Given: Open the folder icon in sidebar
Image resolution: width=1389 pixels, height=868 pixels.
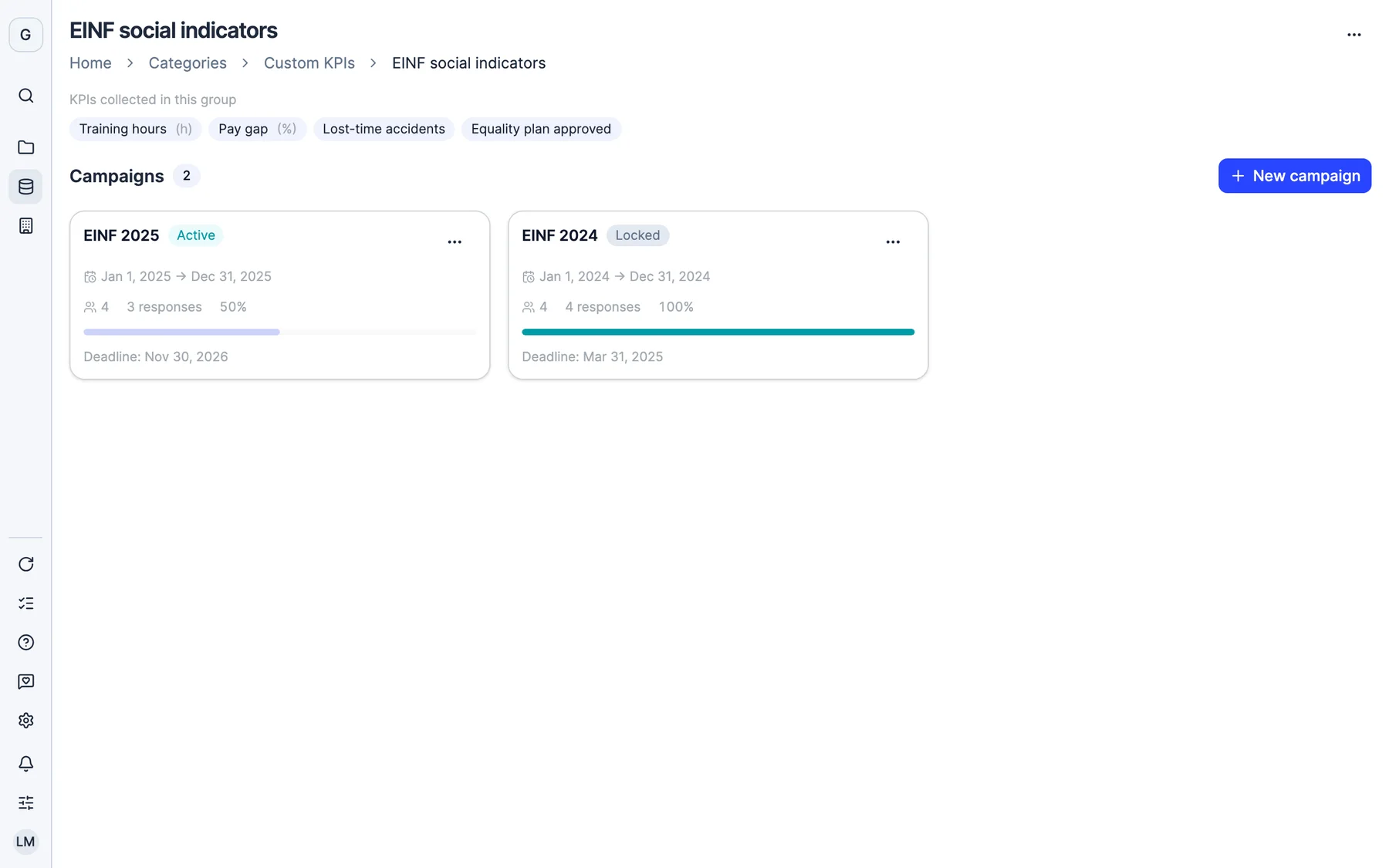Looking at the screenshot, I should tap(25, 147).
